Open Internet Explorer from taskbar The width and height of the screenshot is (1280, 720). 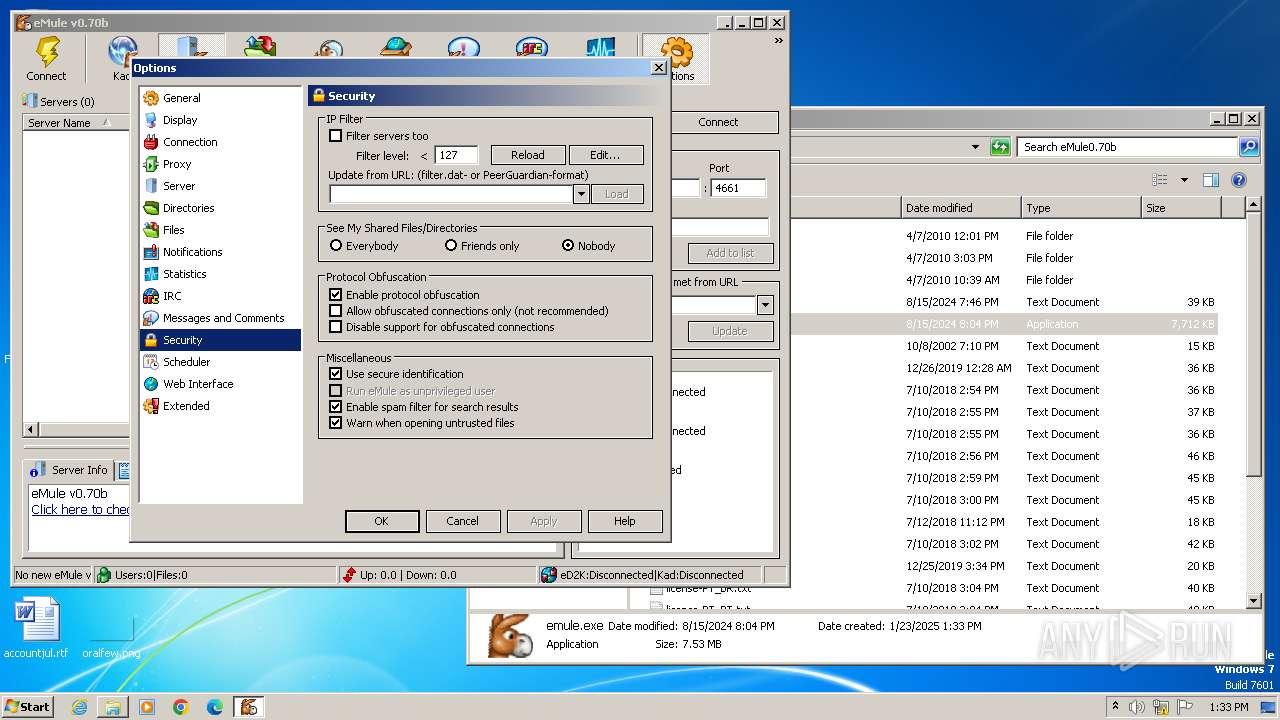[x=79, y=707]
